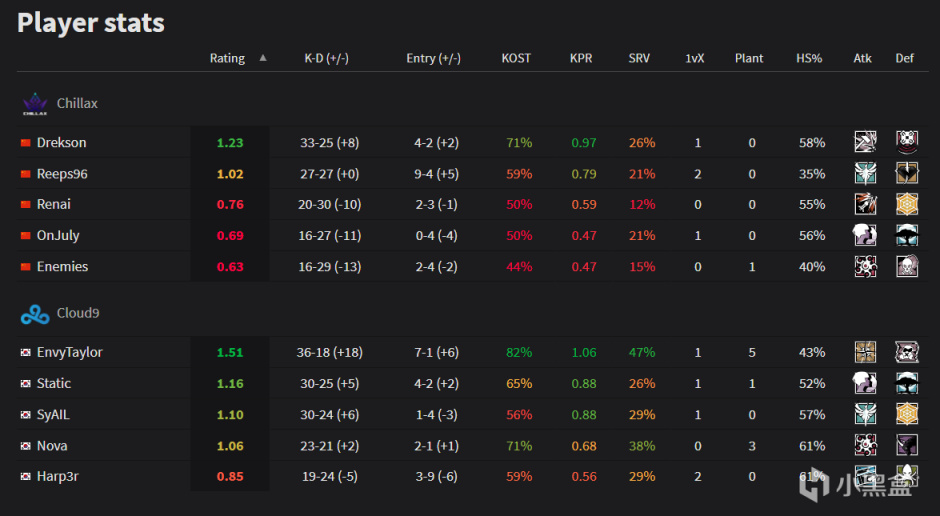Click the sort arrow beside Rating
Screen dimensions: 940x516
pos(263,58)
